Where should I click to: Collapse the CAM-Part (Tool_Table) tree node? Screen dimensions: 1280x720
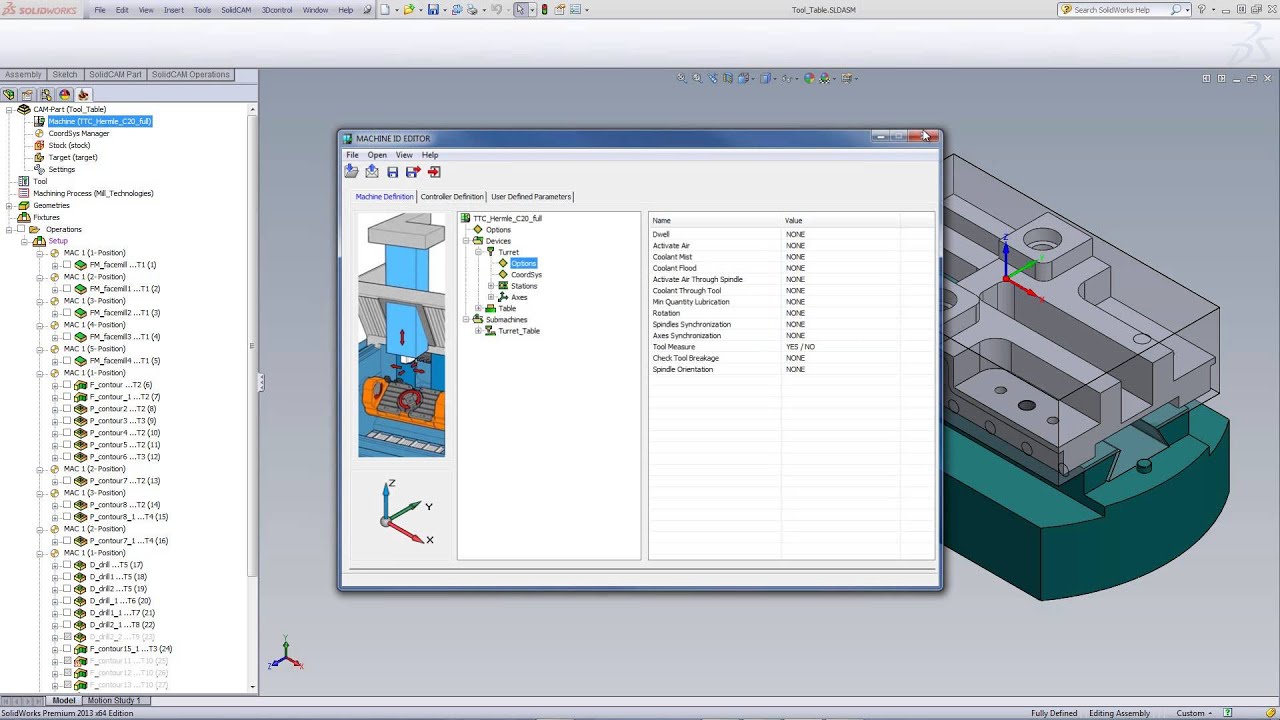tap(9, 109)
